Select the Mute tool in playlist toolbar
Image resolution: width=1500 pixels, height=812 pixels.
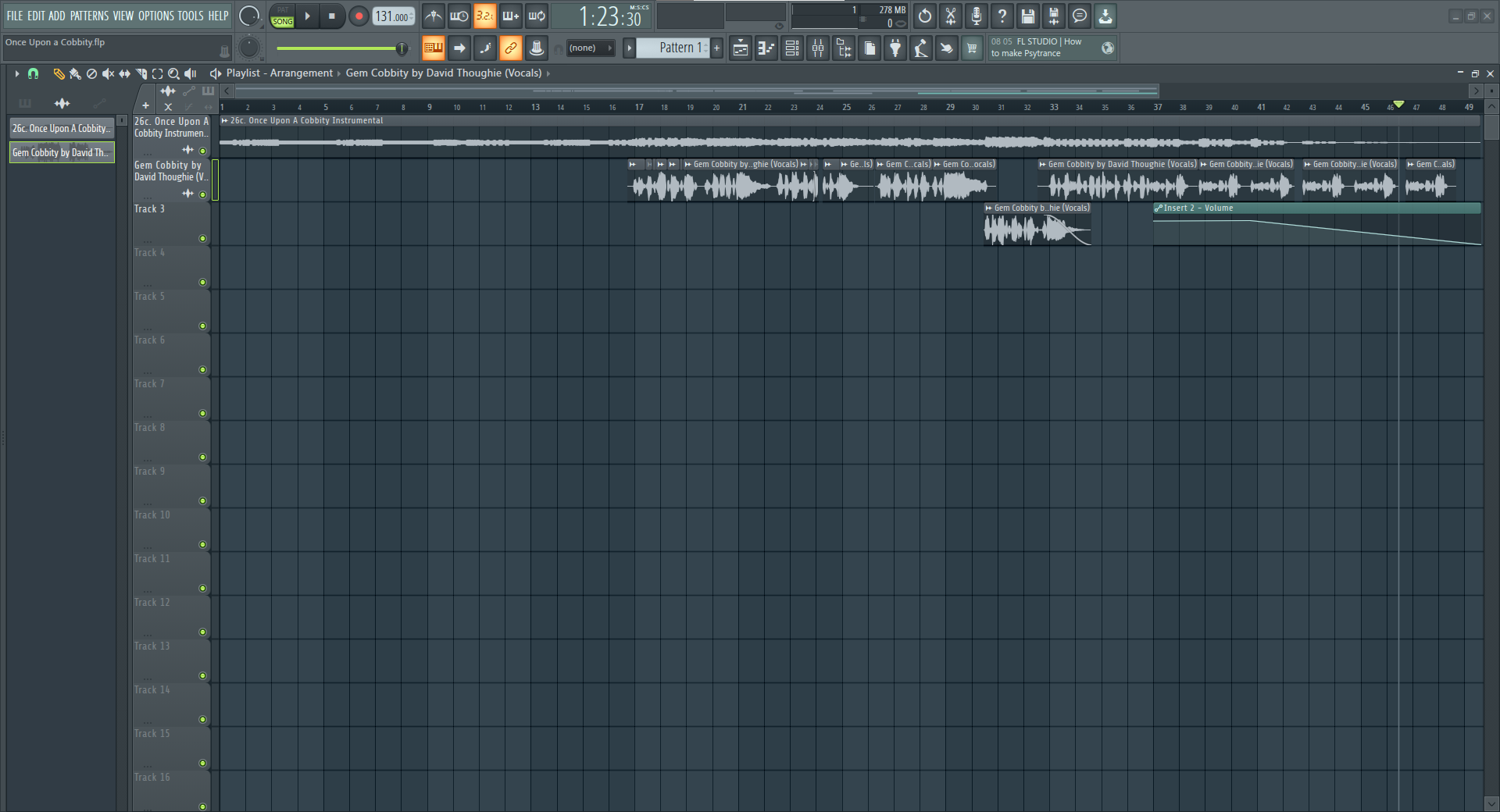coord(108,73)
